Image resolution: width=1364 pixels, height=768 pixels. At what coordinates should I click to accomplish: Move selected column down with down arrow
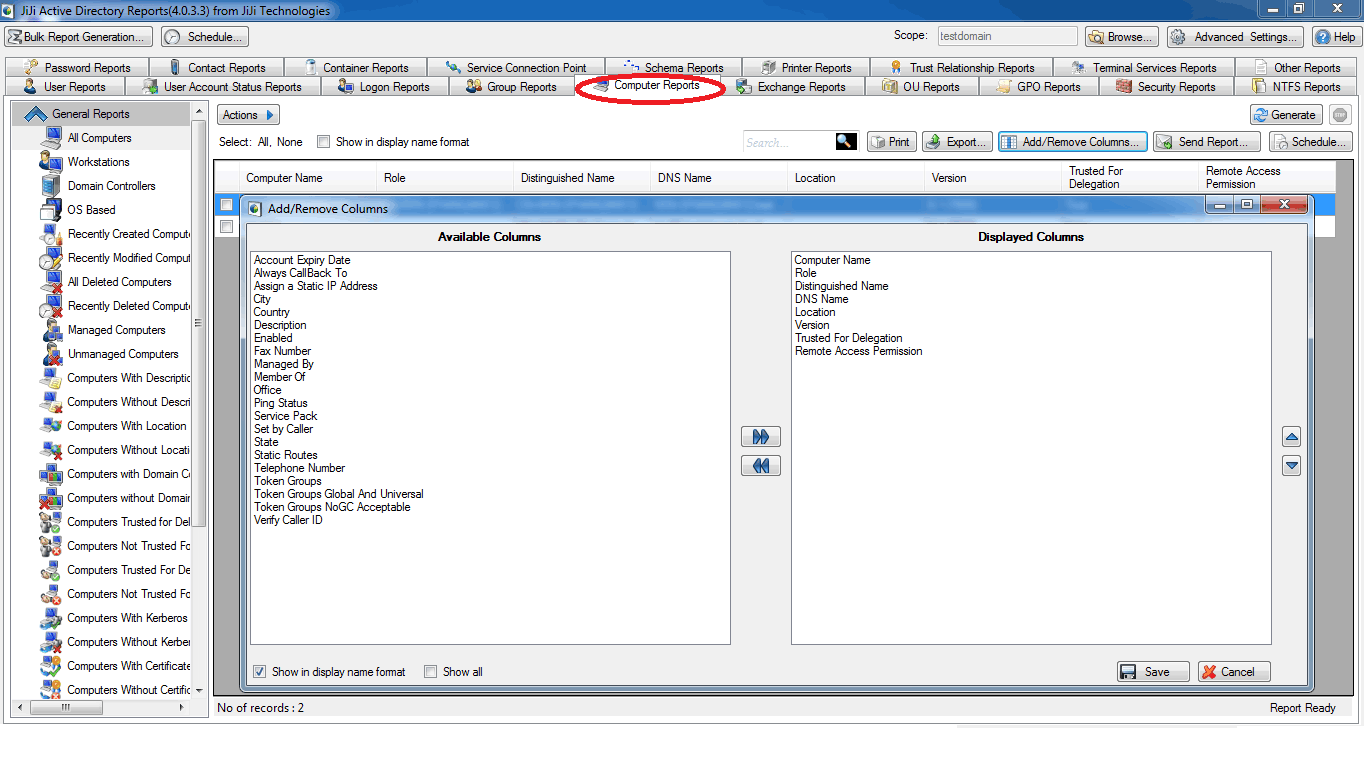[x=1291, y=466]
